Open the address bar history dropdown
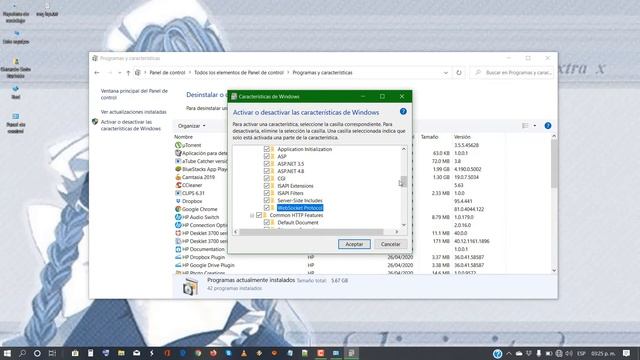 coord(446,73)
